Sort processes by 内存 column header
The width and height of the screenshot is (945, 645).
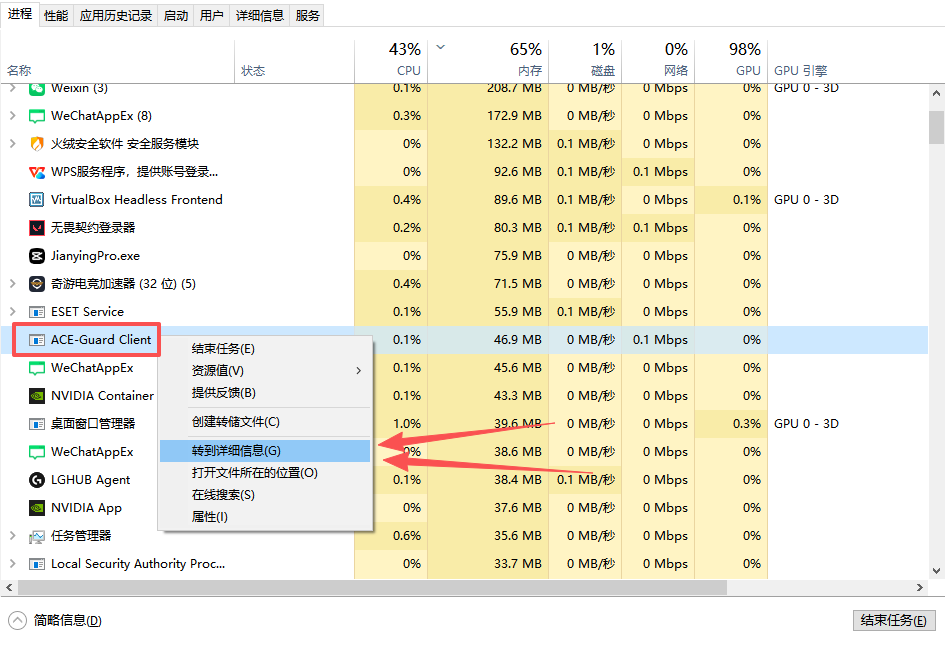(529, 71)
